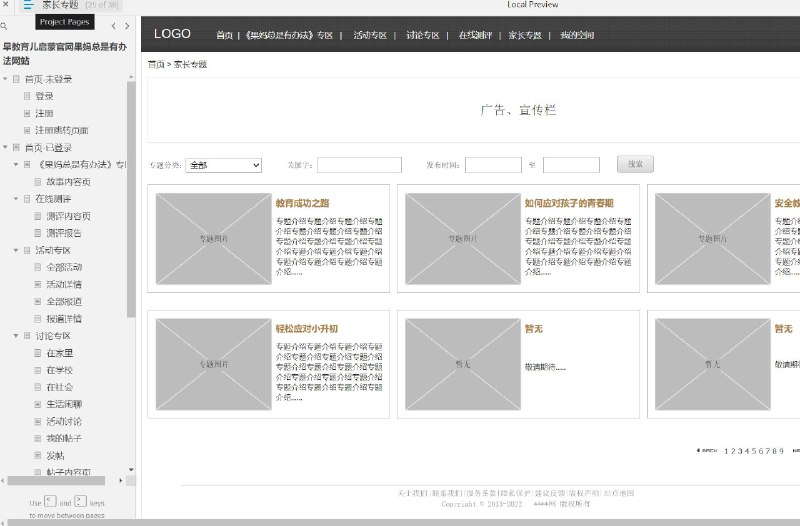Screen dimensions: 800x526
Task: Collapse the 《果妈总是有办法》 tree node
Action: pos(16,164)
